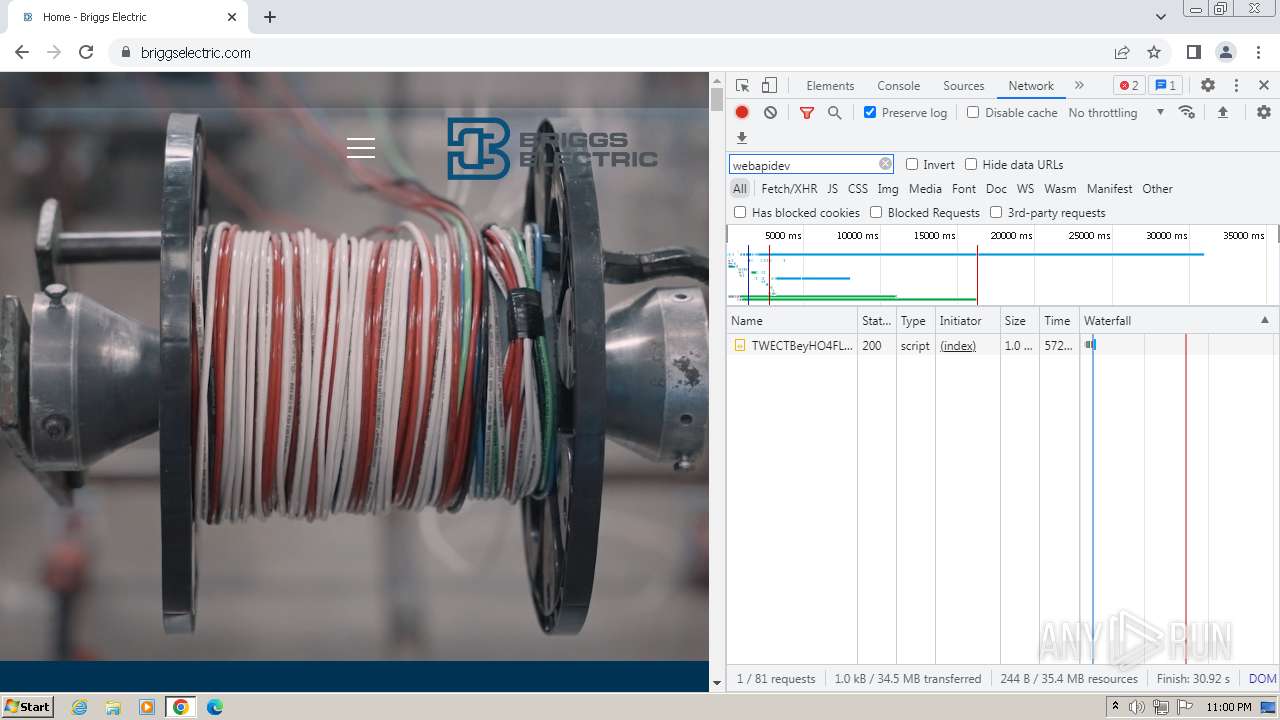
Task: Enable Blocked Requests filter
Action: click(x=876, y=212)
